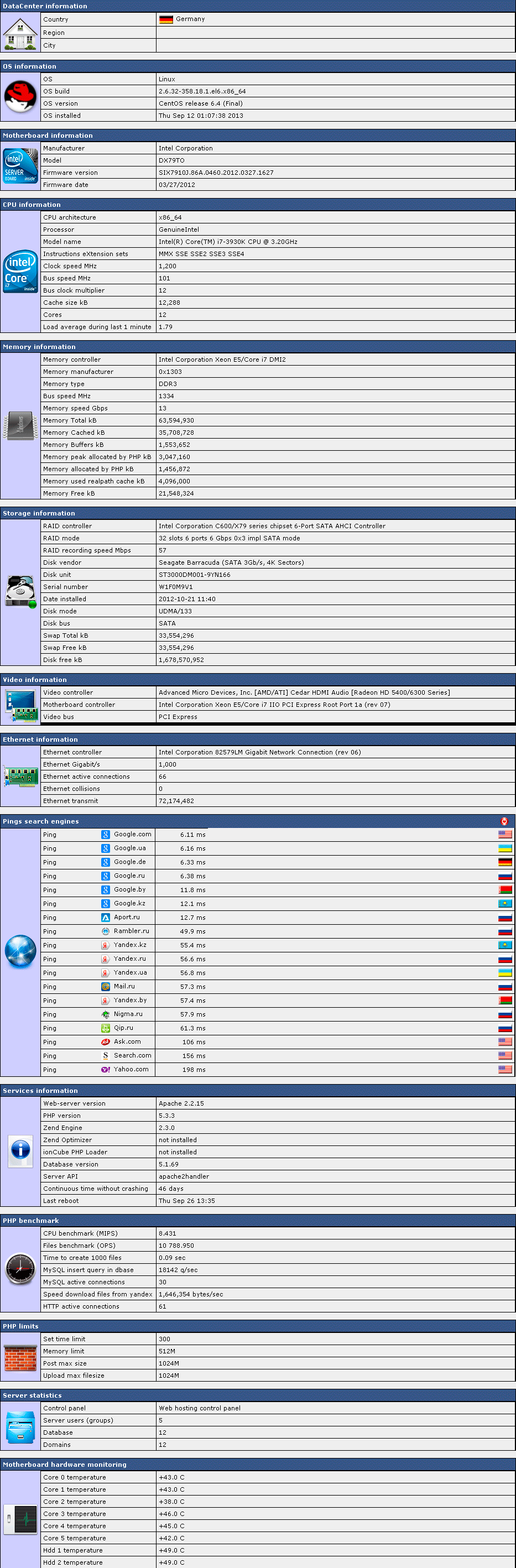The image size is (516, 1568).
Task: Click the DataCenter house icon
Action: [x=20, y=34]
